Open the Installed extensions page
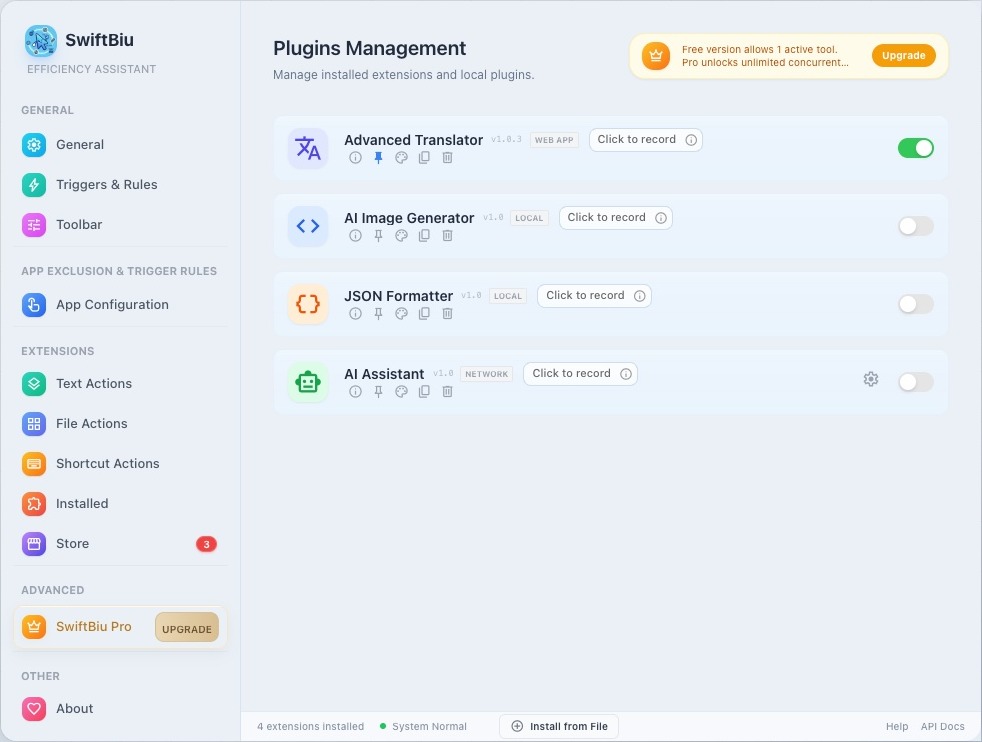This screenshot has width=982, height=742. tap(120, 504)
